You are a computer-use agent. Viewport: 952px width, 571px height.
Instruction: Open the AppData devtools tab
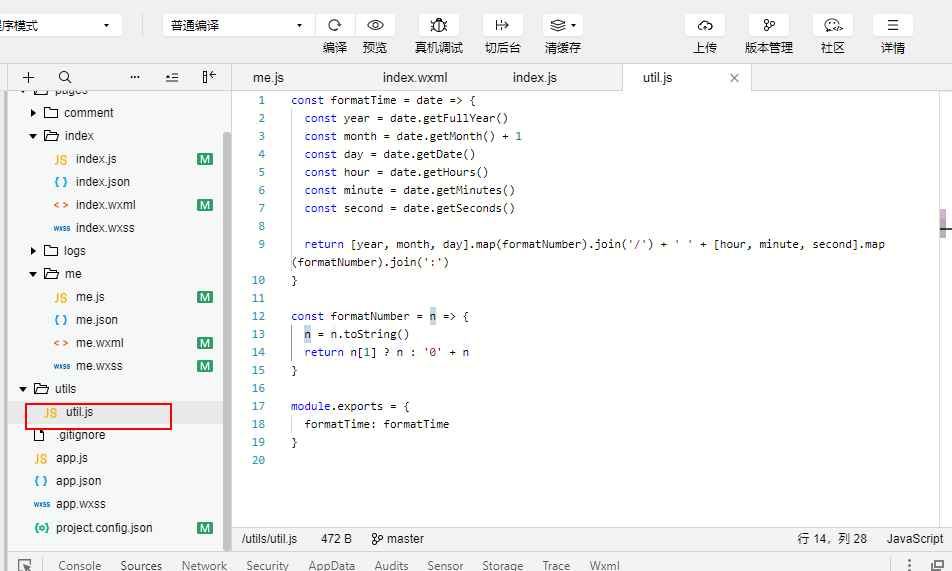332,565
